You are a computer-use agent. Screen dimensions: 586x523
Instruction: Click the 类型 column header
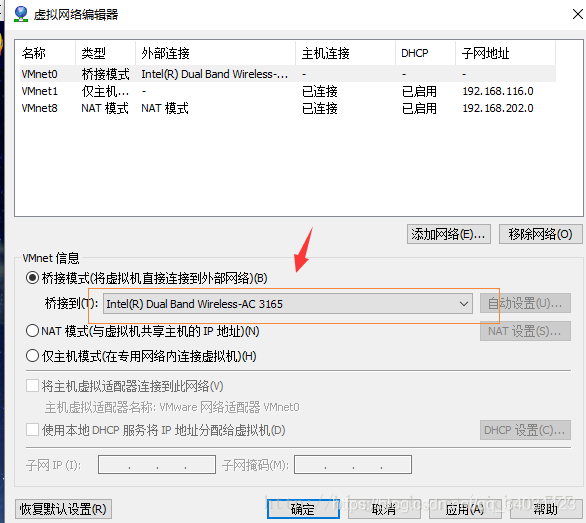tap(105, 53)
